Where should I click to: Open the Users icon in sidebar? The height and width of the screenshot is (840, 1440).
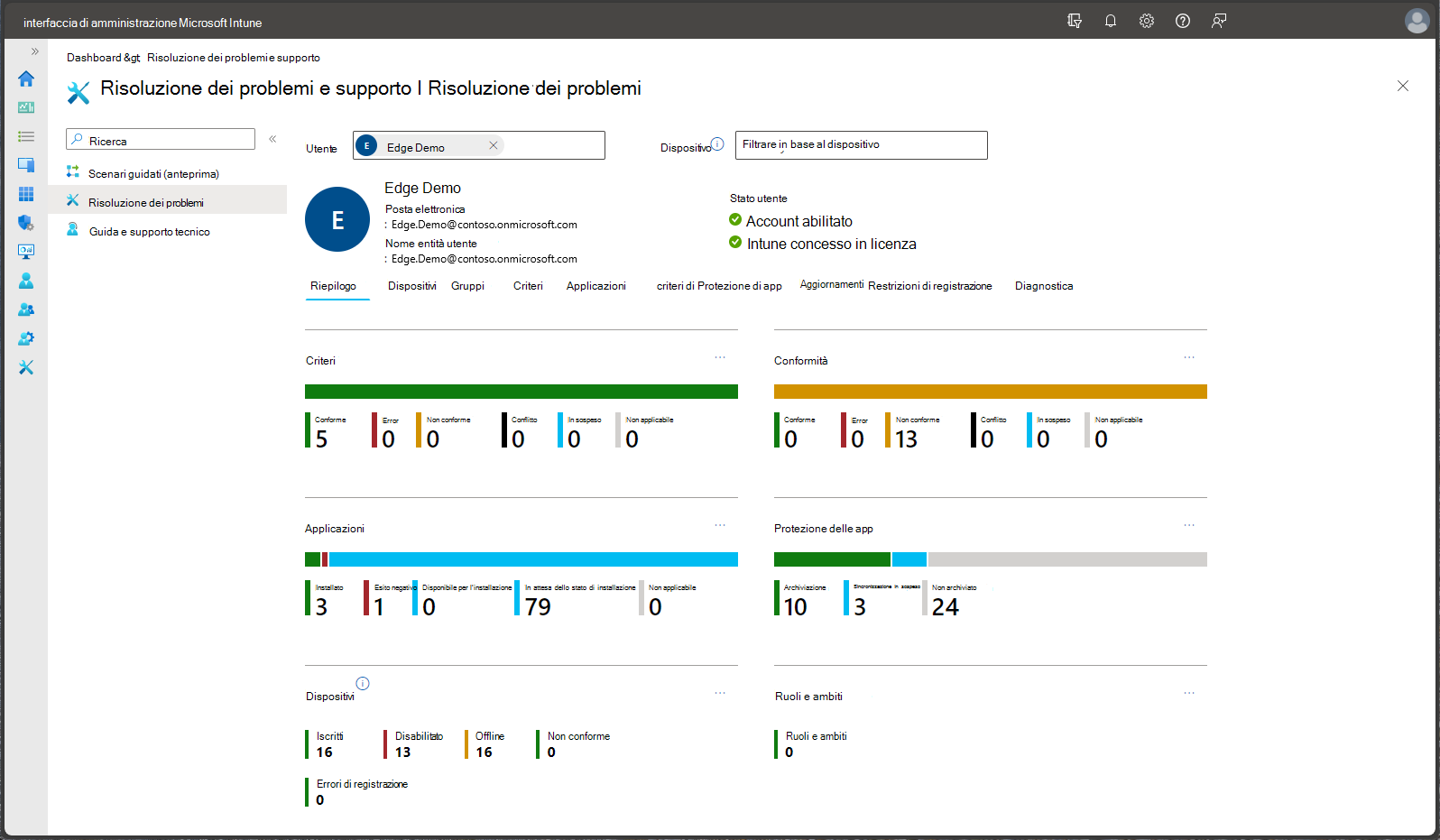[x=26, y=281]
